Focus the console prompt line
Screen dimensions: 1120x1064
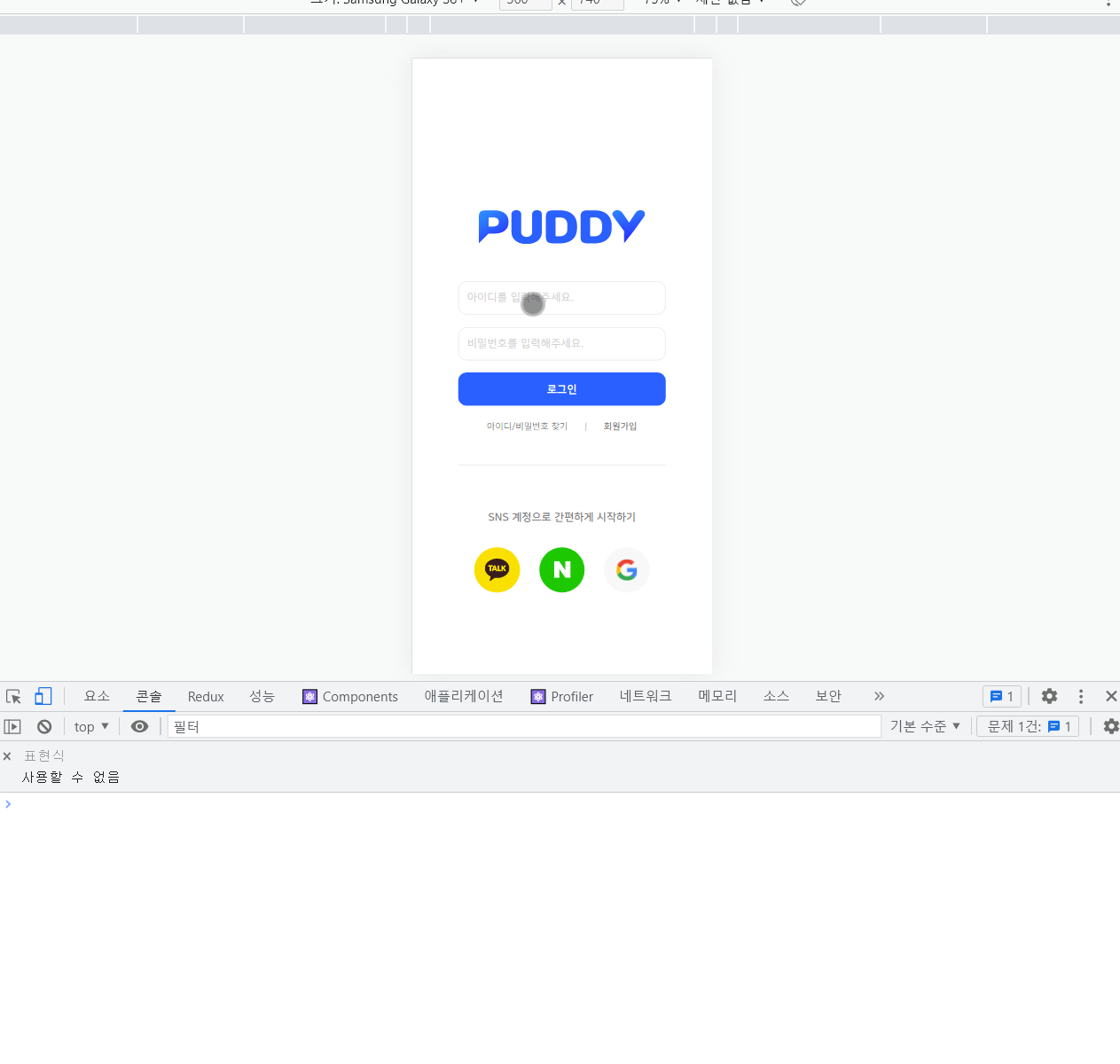[560, 804]
